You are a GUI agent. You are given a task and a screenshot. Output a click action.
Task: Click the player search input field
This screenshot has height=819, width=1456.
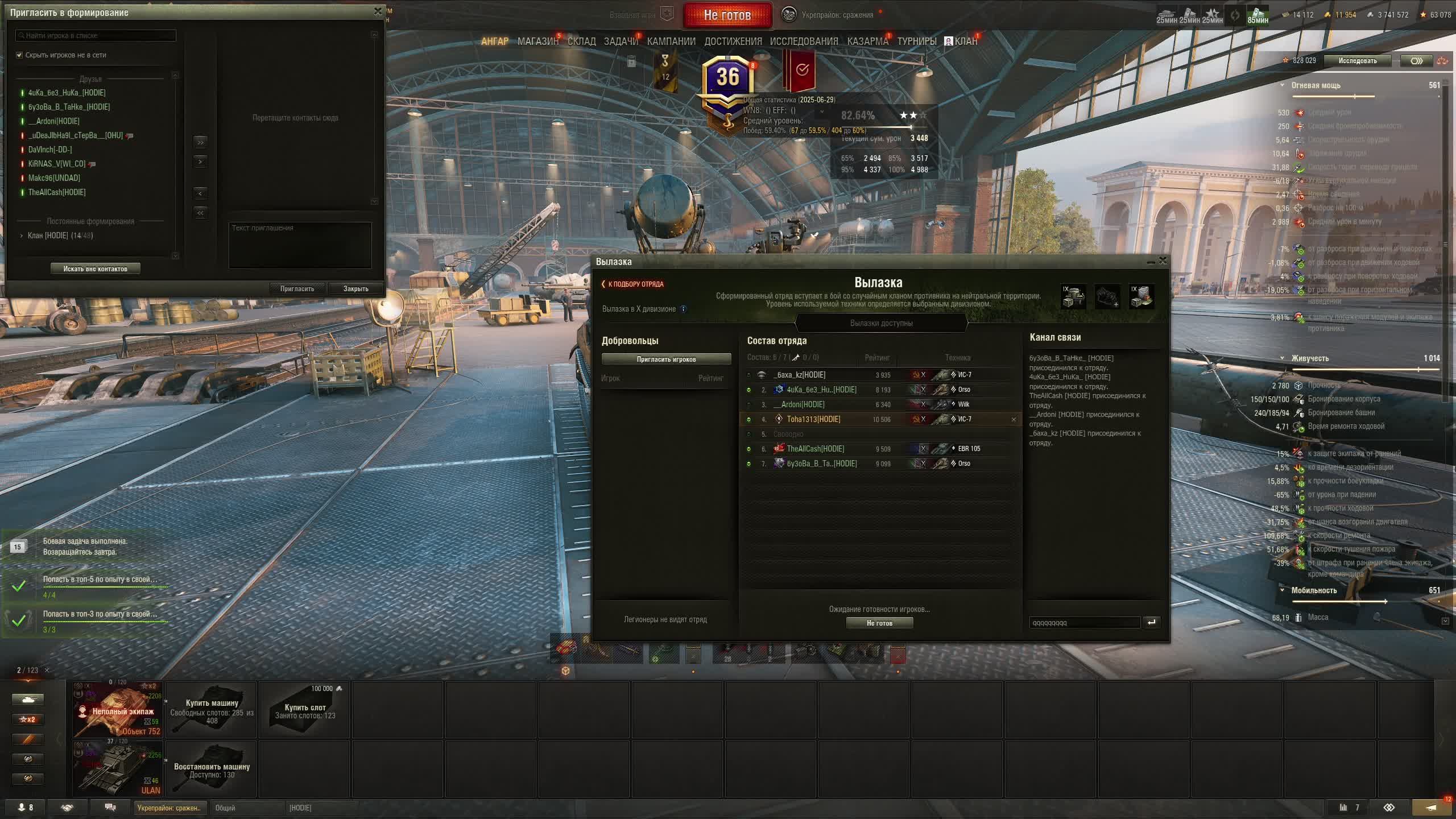[x=96, y=35]
